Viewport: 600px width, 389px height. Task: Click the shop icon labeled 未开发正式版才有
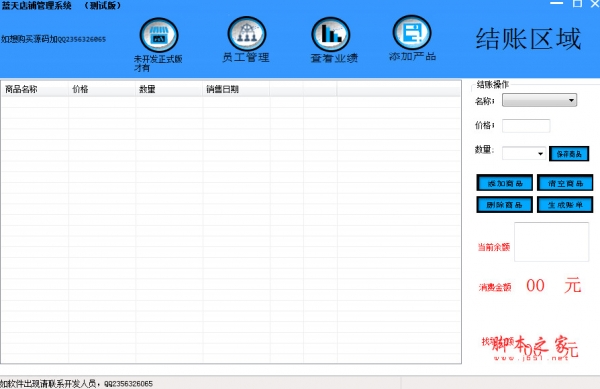click(159, 35)
